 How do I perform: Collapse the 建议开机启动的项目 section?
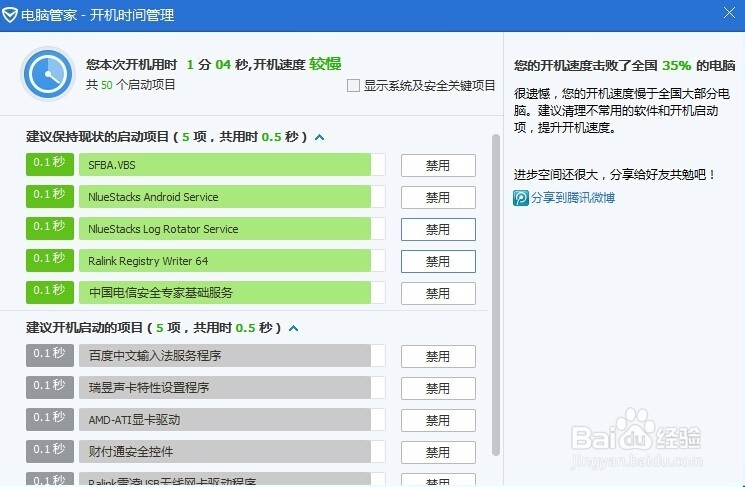pos(294,328)
